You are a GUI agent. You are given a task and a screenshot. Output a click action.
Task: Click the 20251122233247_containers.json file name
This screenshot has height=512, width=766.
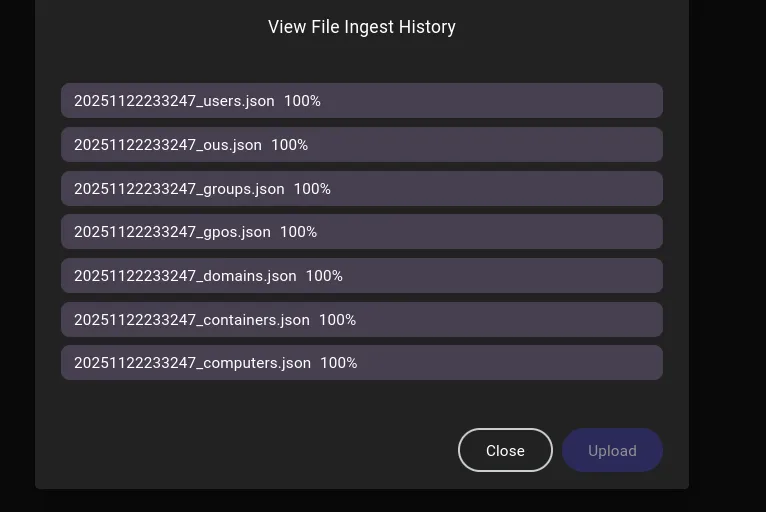(192, 320)
